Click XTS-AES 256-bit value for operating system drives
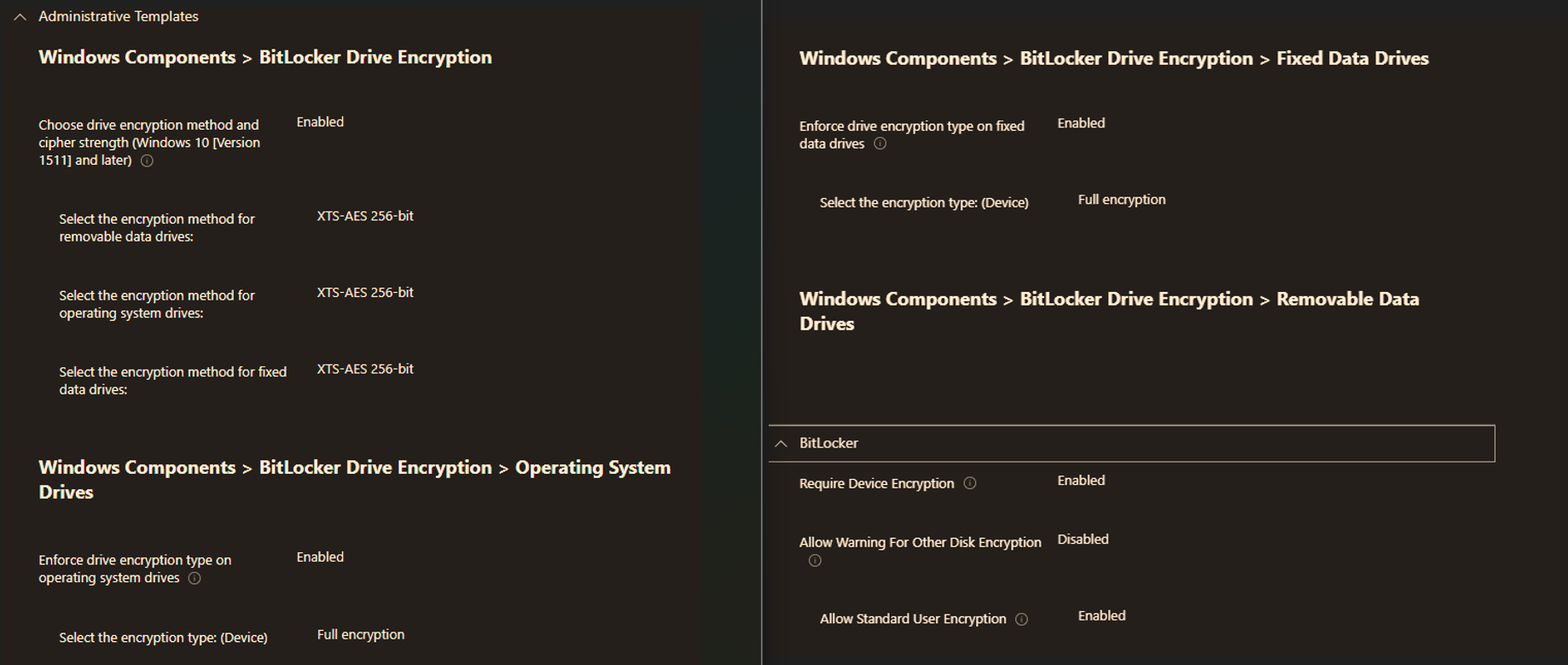The image size is (1568, 665). pyautogui.click(x=365, y=292)
